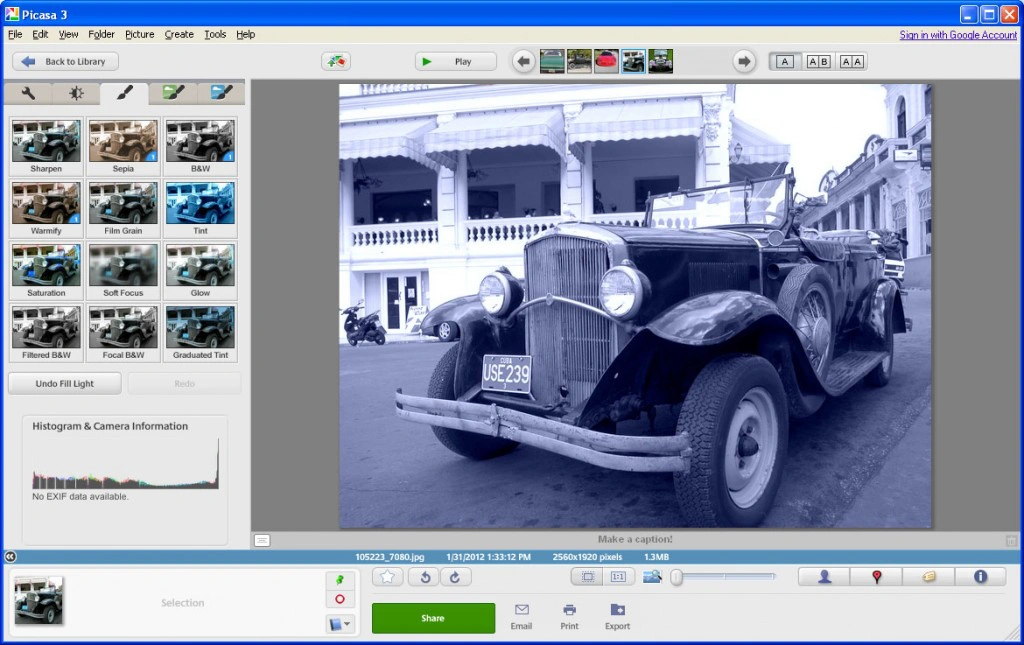This screenshot has height=645, width=1024.
Task: Apply the Sharpen effect
Action: (46, 146)
